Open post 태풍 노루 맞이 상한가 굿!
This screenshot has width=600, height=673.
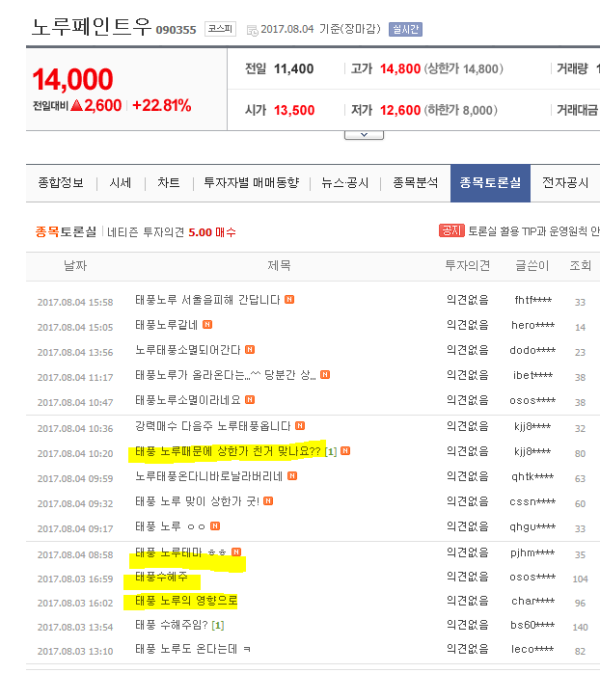(x=197, y=501)
